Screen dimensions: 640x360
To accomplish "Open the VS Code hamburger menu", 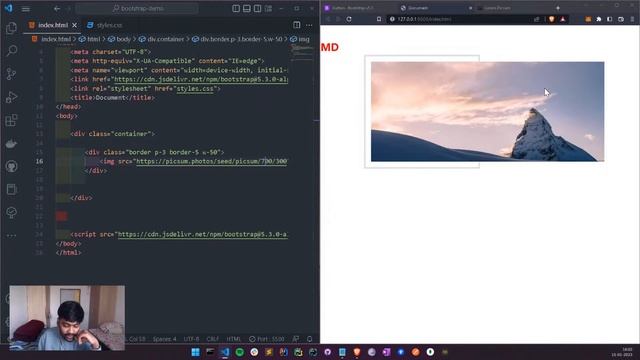I will click(26, 9).
